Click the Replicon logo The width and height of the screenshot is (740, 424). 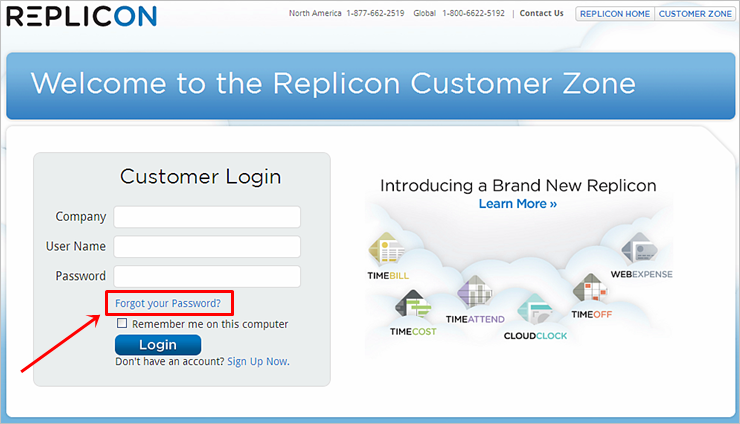[81, 17]
